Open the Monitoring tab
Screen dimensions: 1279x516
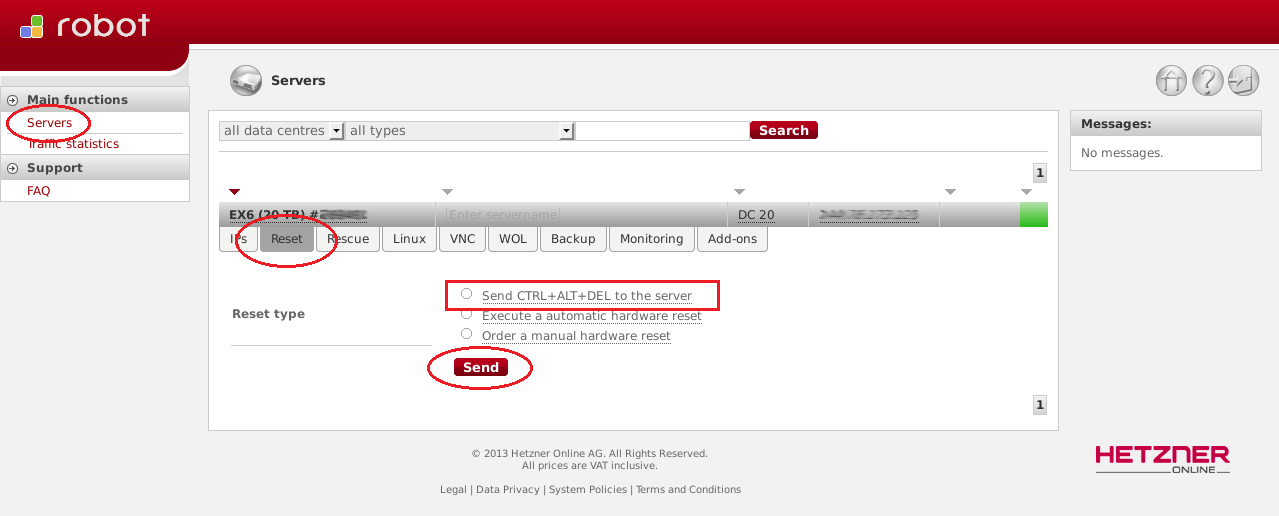click(651, 239)
